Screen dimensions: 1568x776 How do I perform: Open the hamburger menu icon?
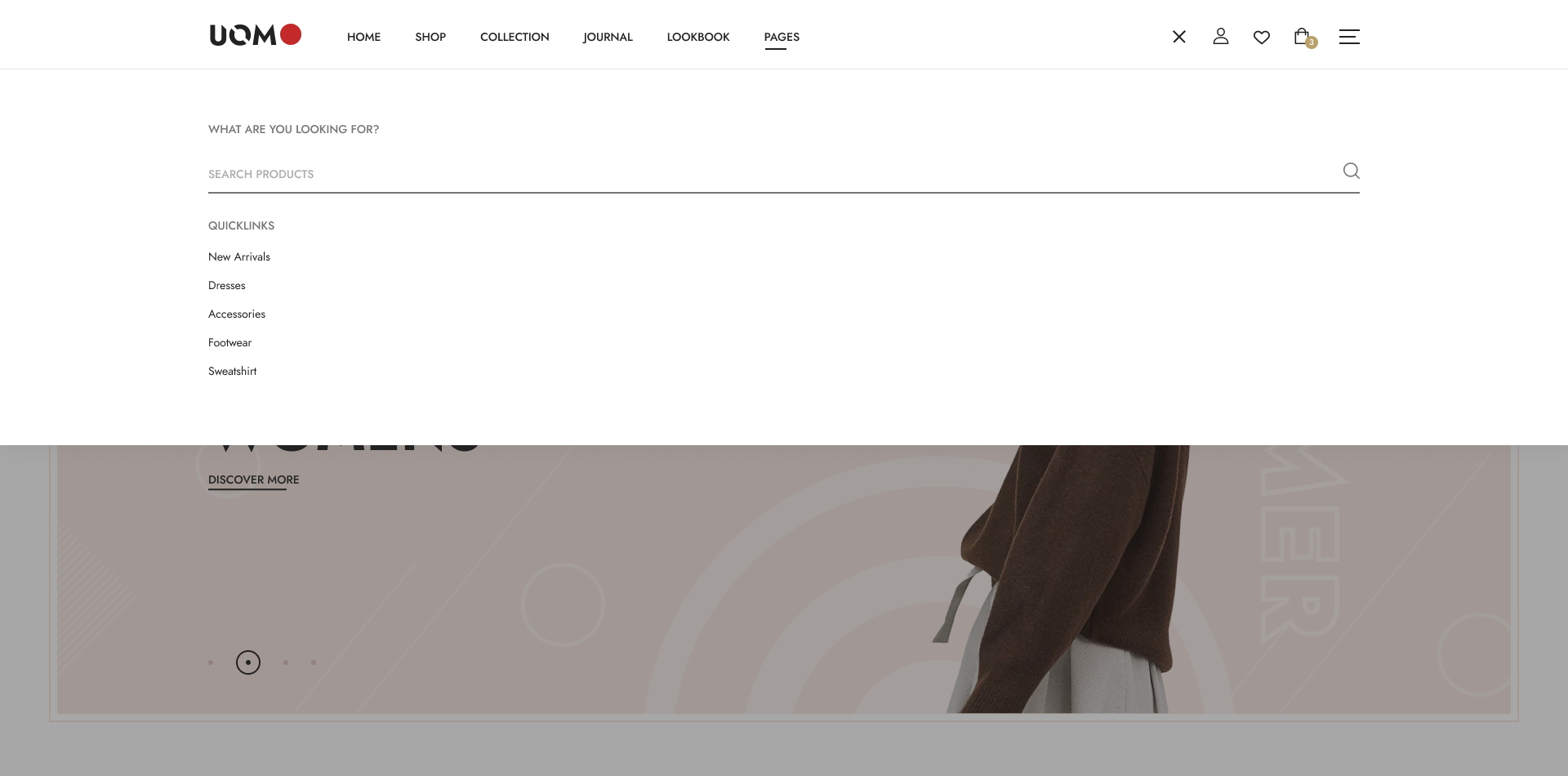point(1349,37)
